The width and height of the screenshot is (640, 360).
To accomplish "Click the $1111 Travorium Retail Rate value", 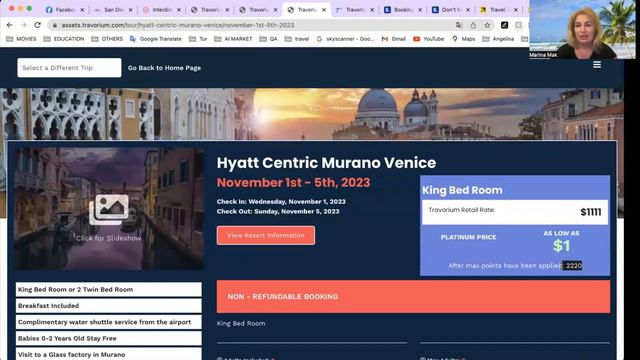I will tap(591, 212).
